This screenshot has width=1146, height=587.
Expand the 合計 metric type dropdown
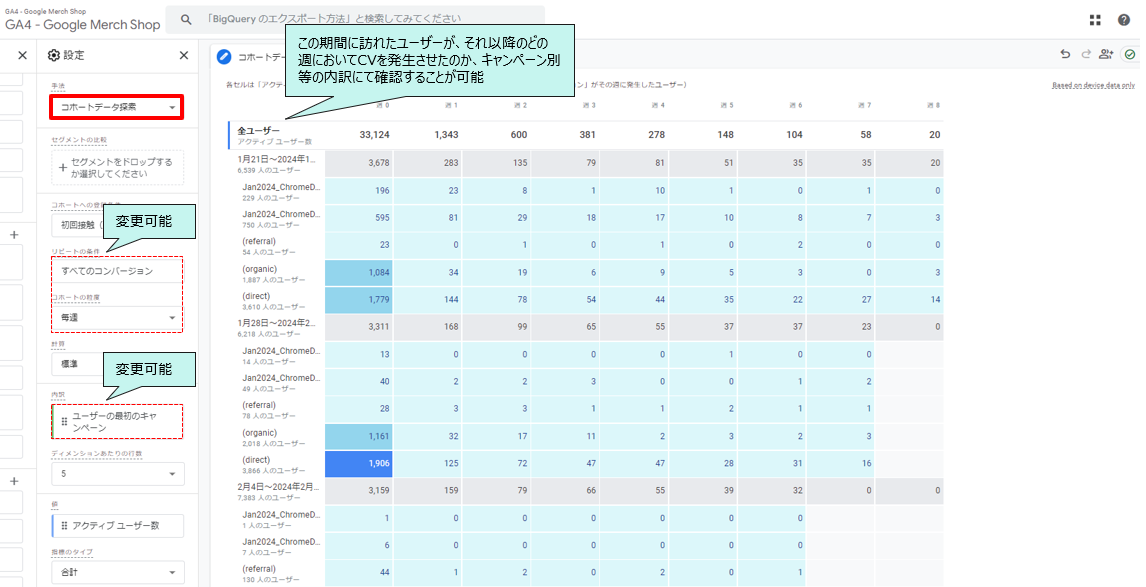tap(117, 572)
